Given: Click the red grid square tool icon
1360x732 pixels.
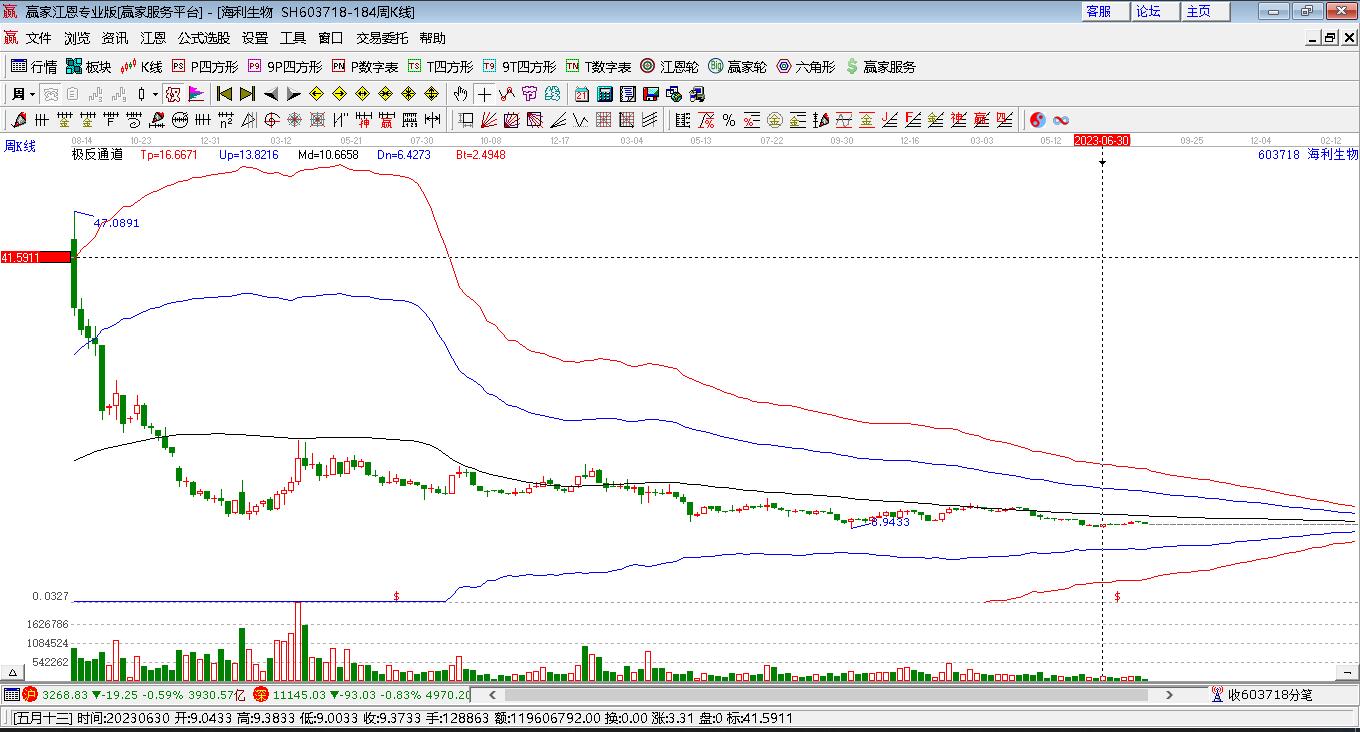Looking at the screenshot, I should tap(603, 120).
